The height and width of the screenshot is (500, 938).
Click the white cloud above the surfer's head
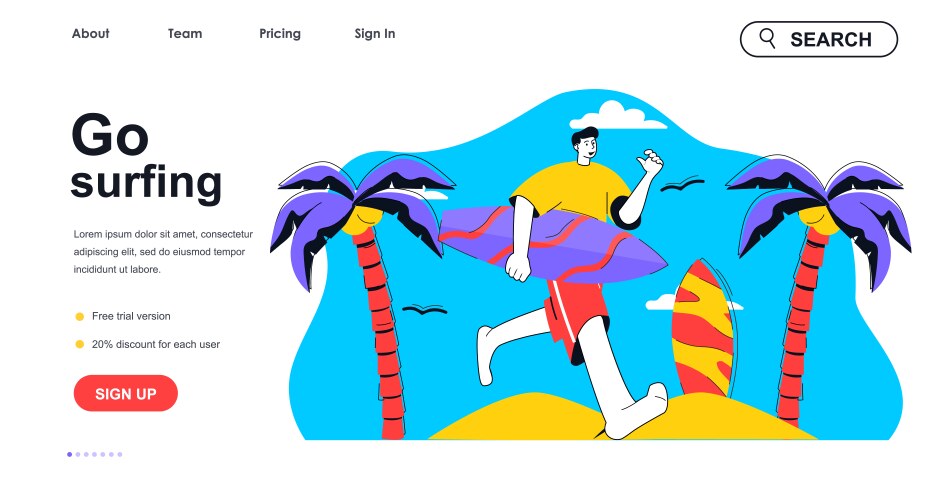618,116
